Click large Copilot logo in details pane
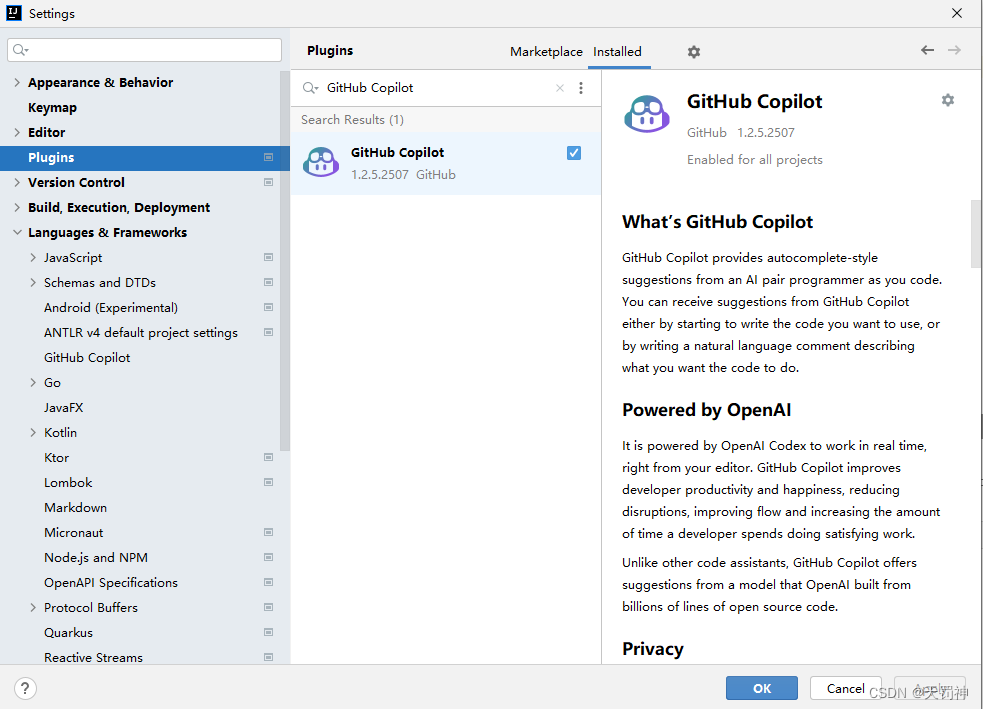The width and height of the screenshot is (983, 709). (647, 113)
